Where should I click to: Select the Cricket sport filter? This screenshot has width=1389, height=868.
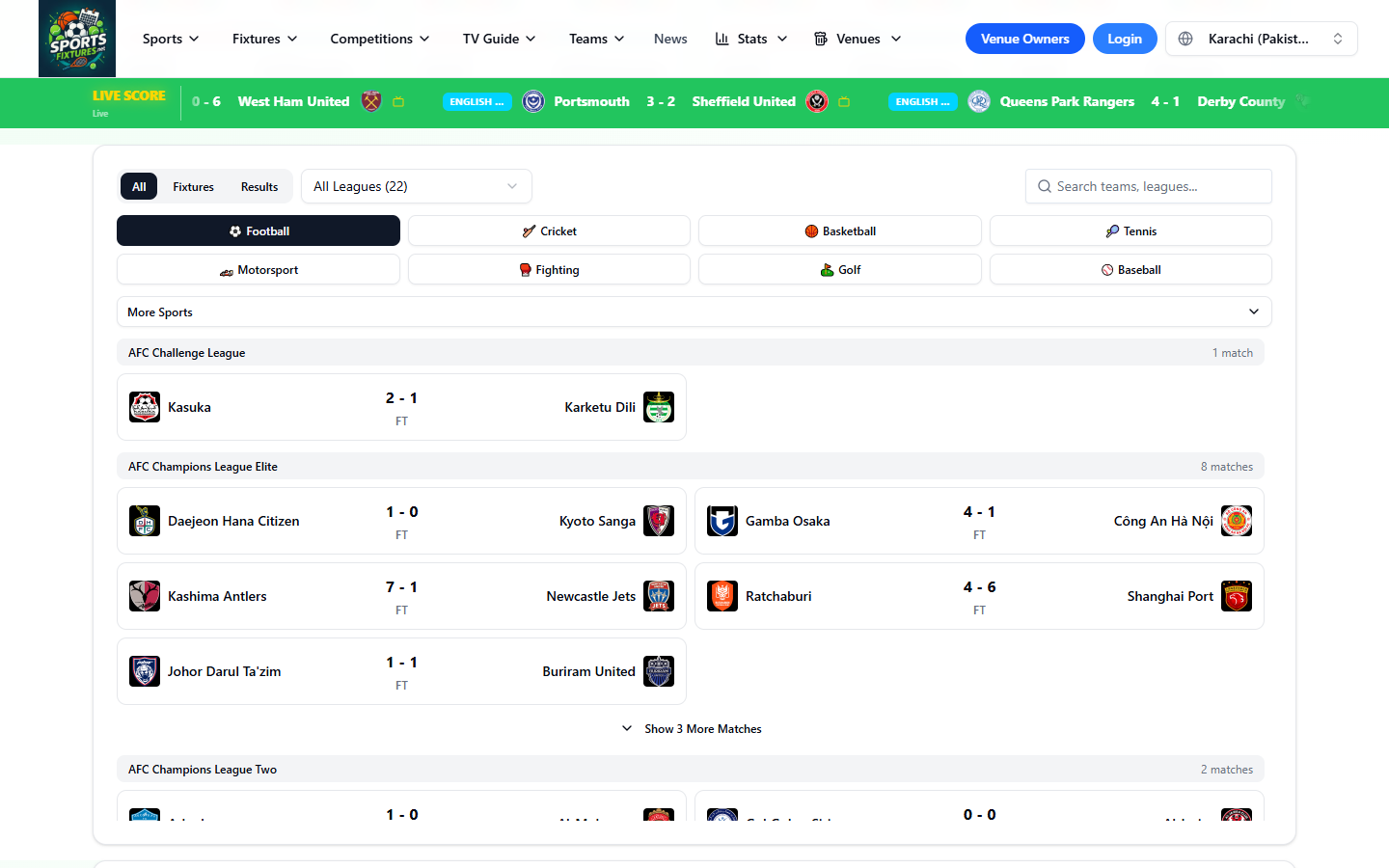pos(549,231)
